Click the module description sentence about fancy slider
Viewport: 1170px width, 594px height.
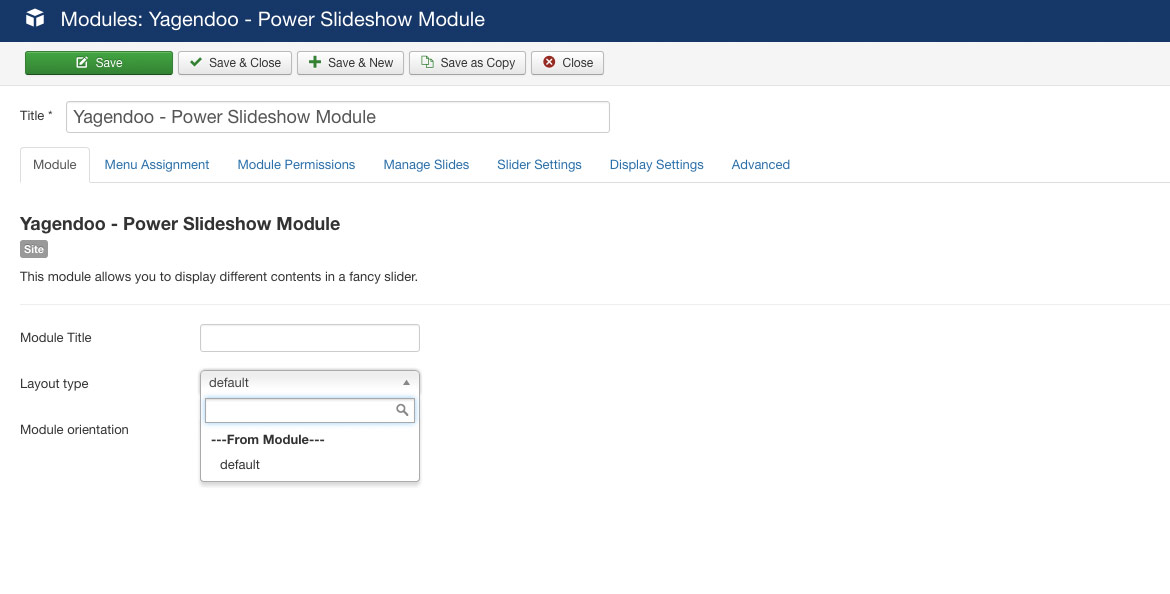219,277
